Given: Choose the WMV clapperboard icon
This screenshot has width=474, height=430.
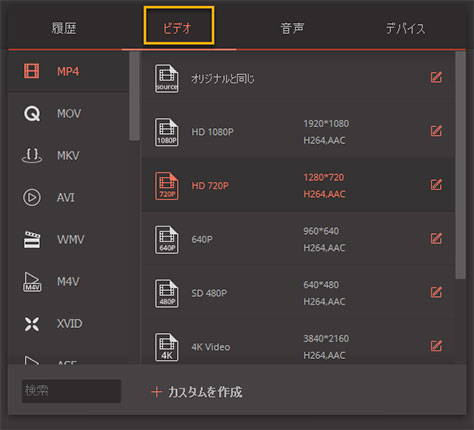Looking at the screenshot, I should pos(32,240).
